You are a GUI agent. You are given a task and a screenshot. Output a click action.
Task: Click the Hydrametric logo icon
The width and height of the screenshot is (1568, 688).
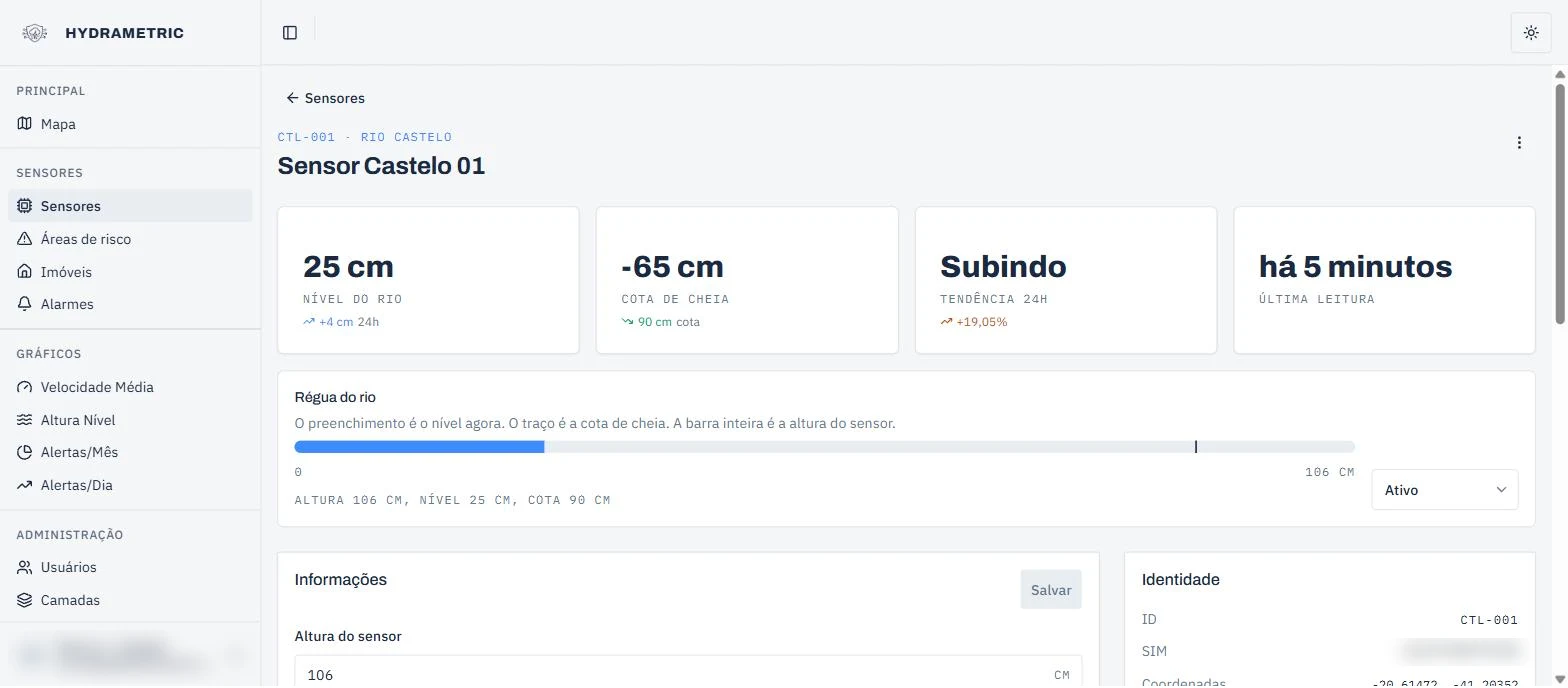click(x=35, y=33)
